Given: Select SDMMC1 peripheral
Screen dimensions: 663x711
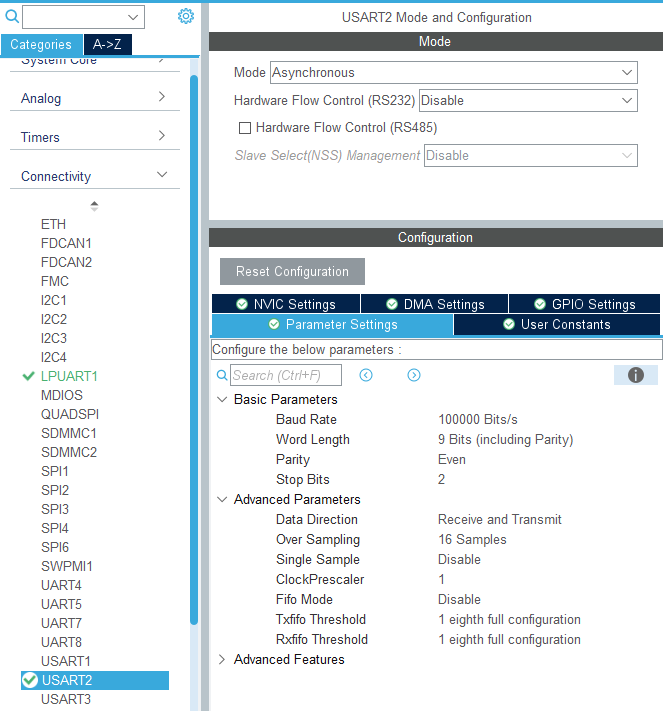Looking at the screenshot, I should click(69, 433).
